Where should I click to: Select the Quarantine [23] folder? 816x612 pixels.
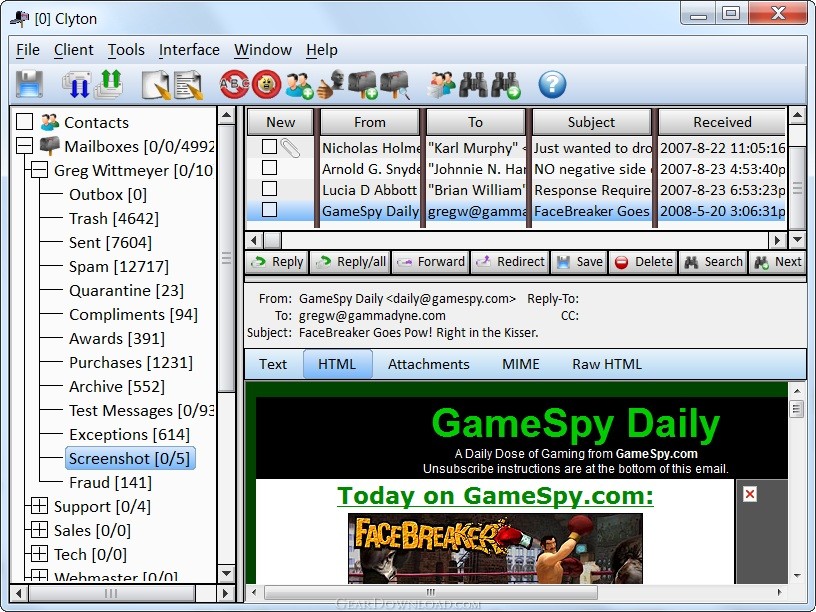click(x=126, y=290)
